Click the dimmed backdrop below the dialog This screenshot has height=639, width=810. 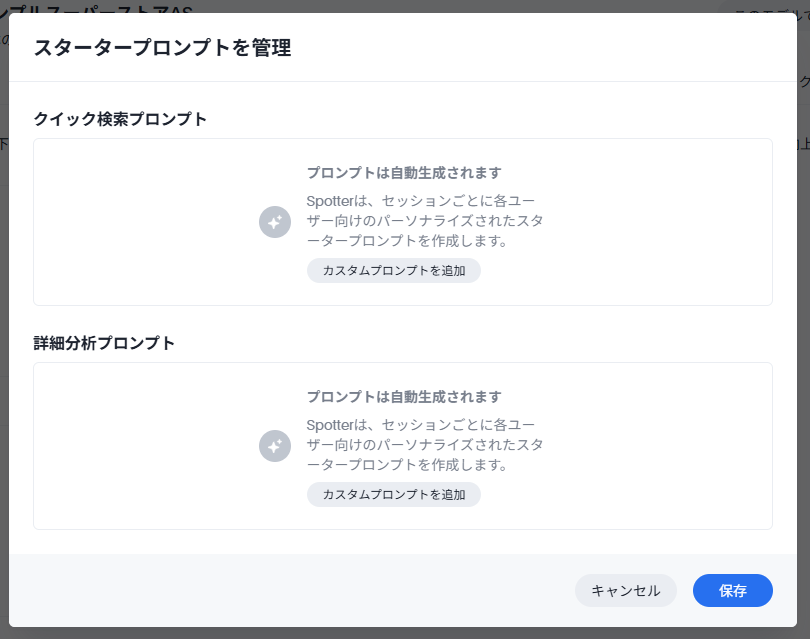(405, 633)
